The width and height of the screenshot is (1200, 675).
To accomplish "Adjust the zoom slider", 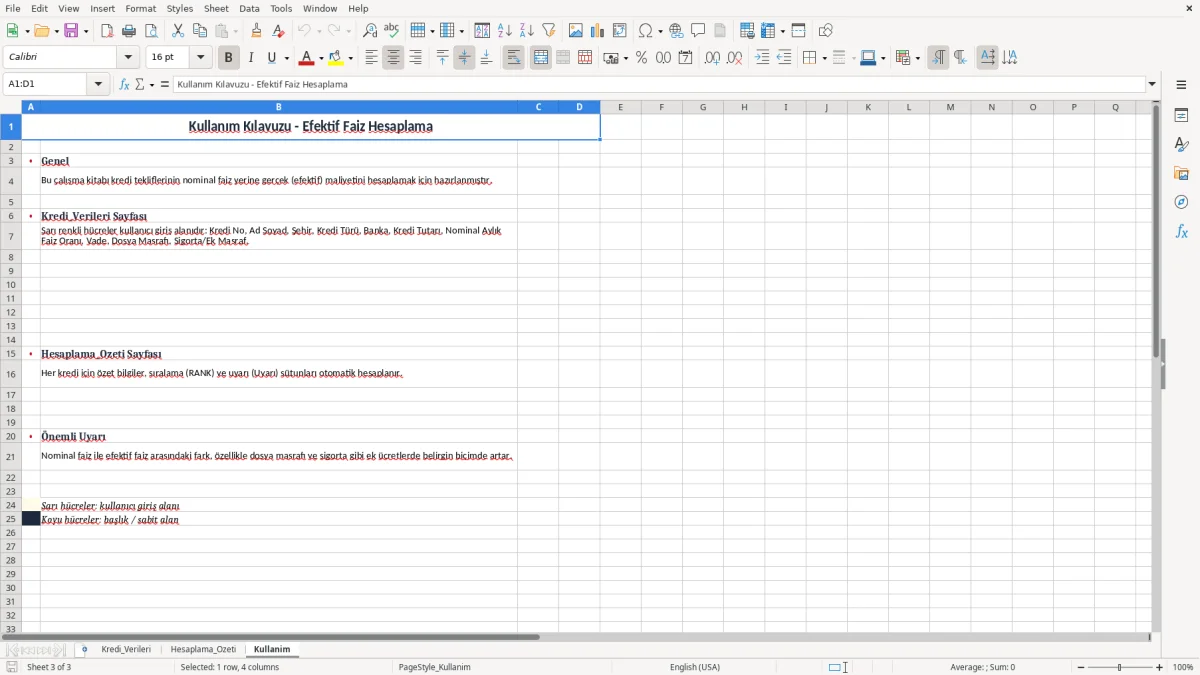I will [1120, 667].
